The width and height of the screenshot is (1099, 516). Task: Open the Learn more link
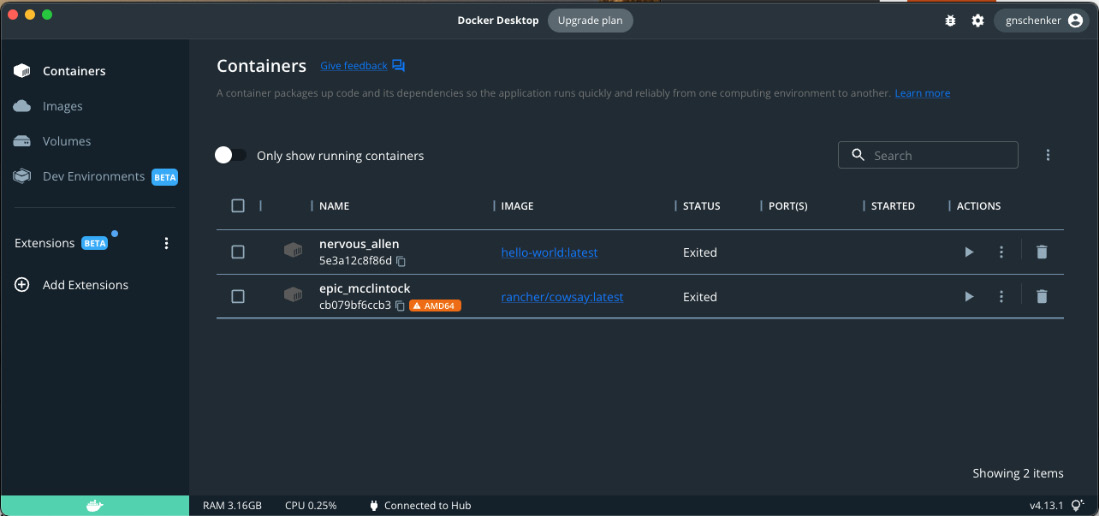(x=922, y=93)
